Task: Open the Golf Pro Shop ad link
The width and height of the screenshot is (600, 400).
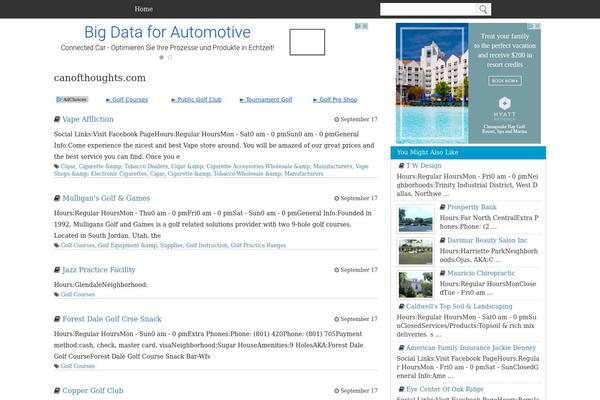Action: 335,100
